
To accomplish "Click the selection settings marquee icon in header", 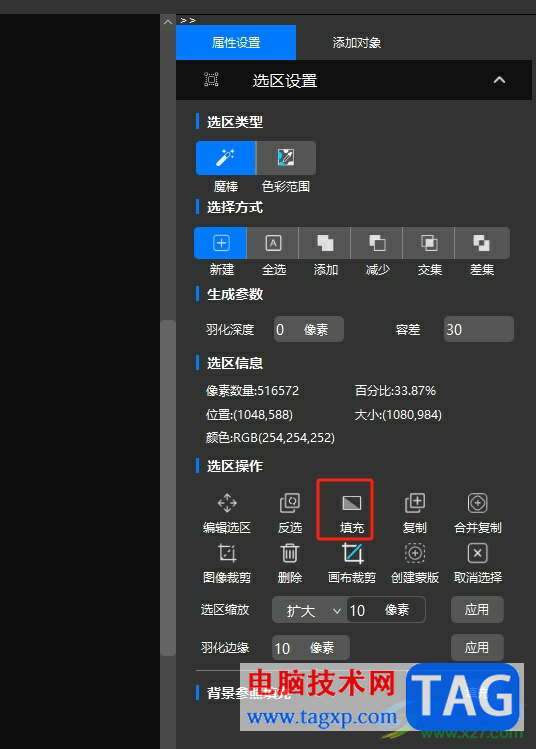I will 211,79.
